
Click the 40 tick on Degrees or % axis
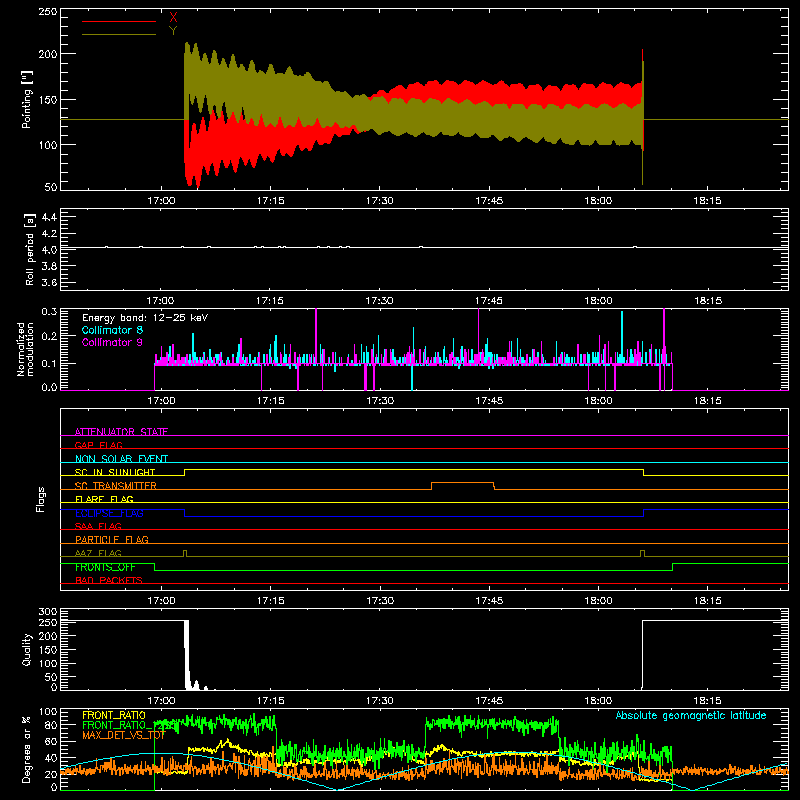coord(51,758)
